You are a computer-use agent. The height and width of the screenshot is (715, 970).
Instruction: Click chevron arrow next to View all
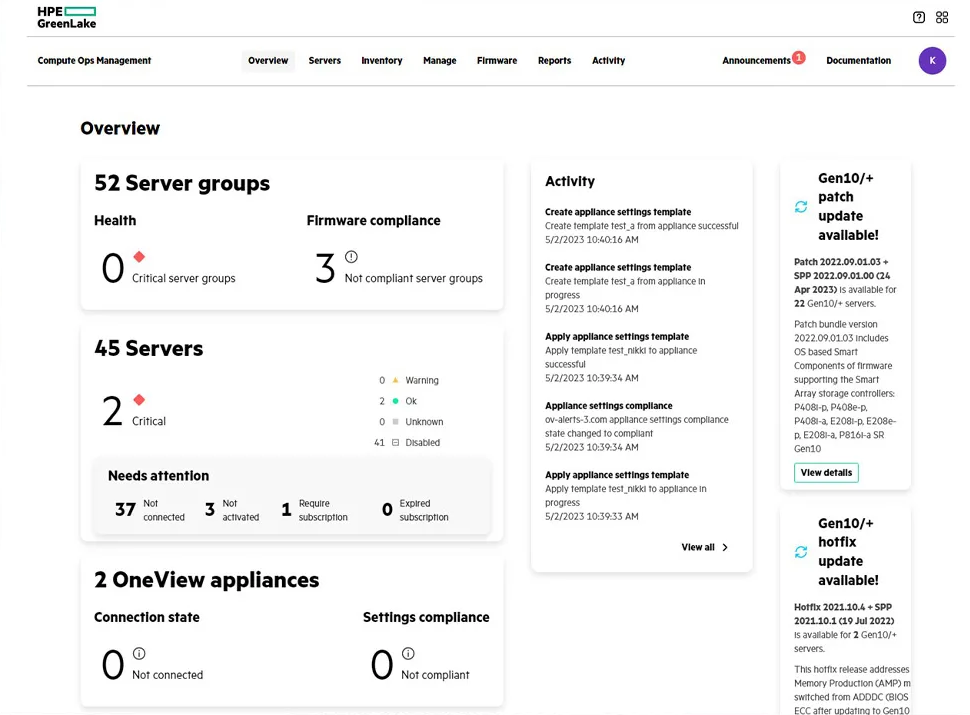click(x=725, y=547)
